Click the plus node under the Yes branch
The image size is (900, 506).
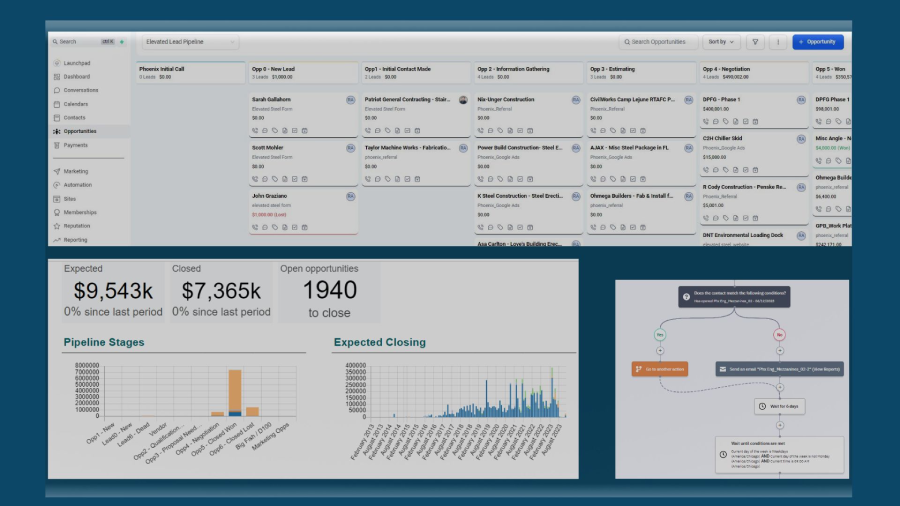[660, 351]
